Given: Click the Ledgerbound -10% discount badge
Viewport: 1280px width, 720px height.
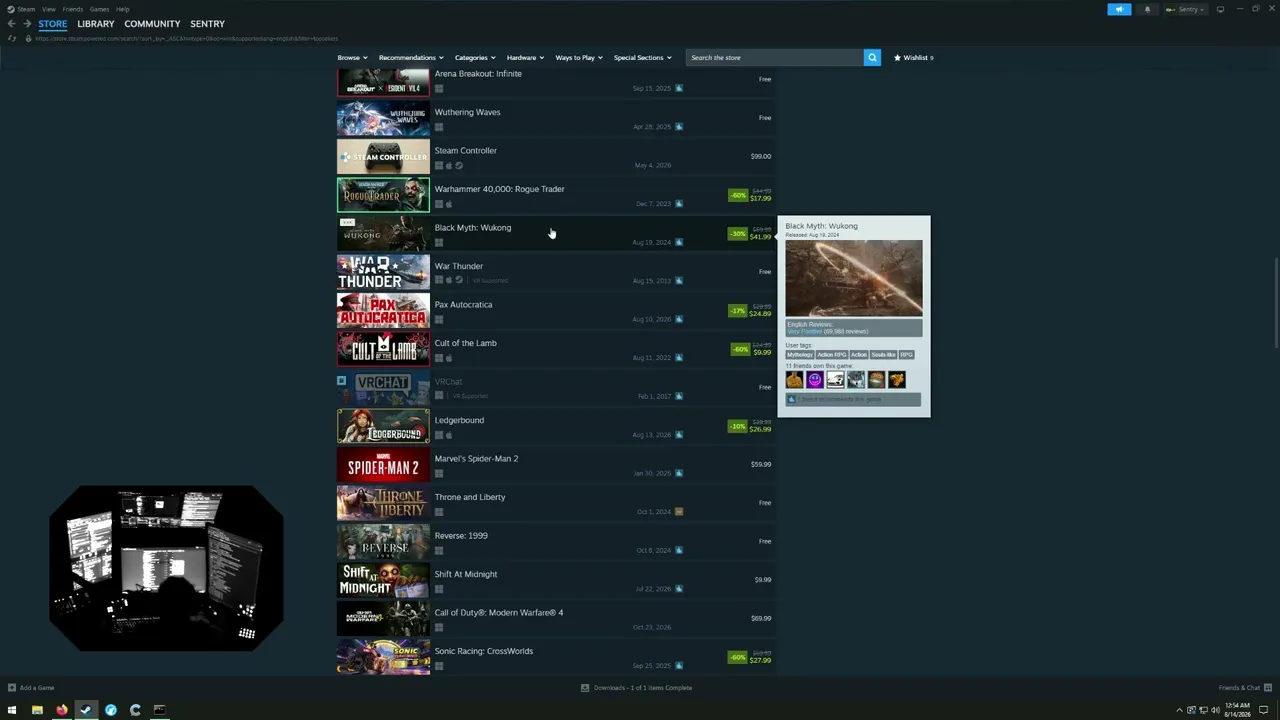Looking at the screenshot, I should [738, 426].
